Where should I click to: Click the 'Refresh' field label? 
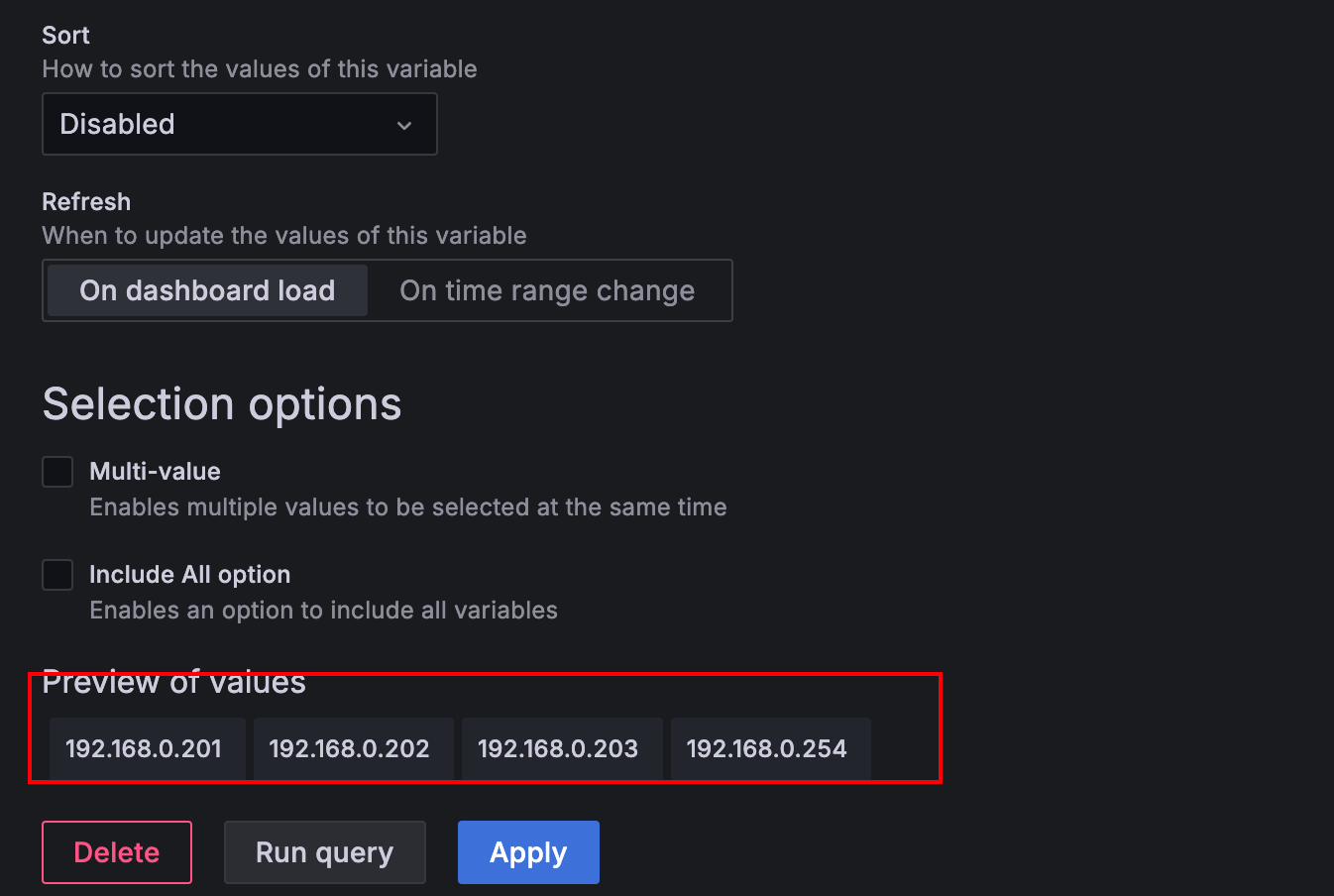coord(86,202)
